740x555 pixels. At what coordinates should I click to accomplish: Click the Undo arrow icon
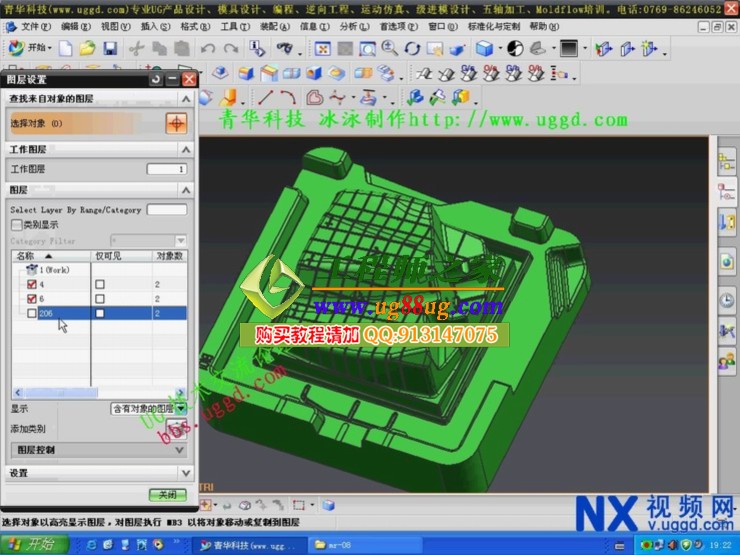point(207,48)
